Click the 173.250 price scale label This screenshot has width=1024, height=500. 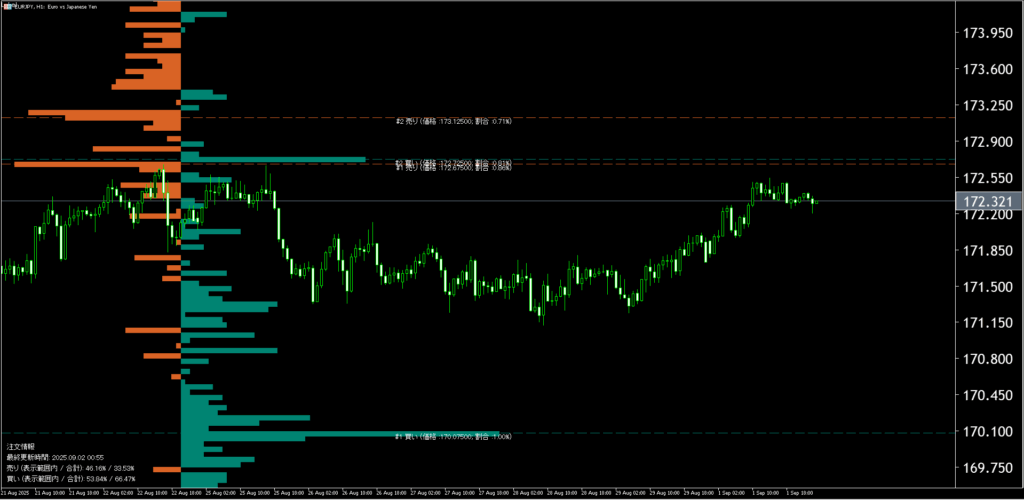pos(987,105)
